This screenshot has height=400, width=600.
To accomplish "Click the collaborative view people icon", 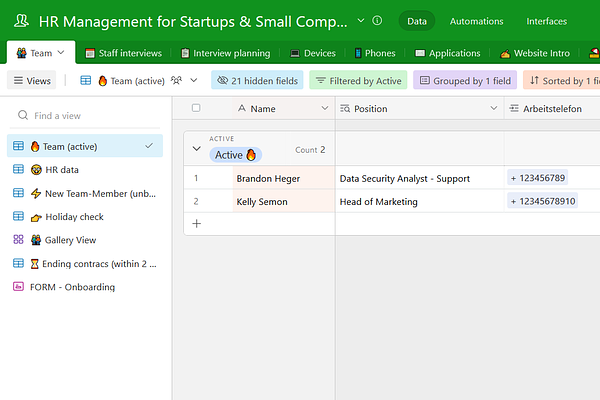I will pyautogui.click(x=176, y=80).
